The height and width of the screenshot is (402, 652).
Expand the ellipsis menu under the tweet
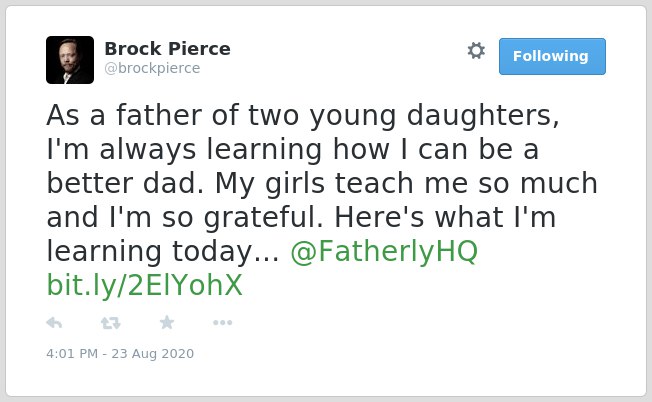click(222, 323)
